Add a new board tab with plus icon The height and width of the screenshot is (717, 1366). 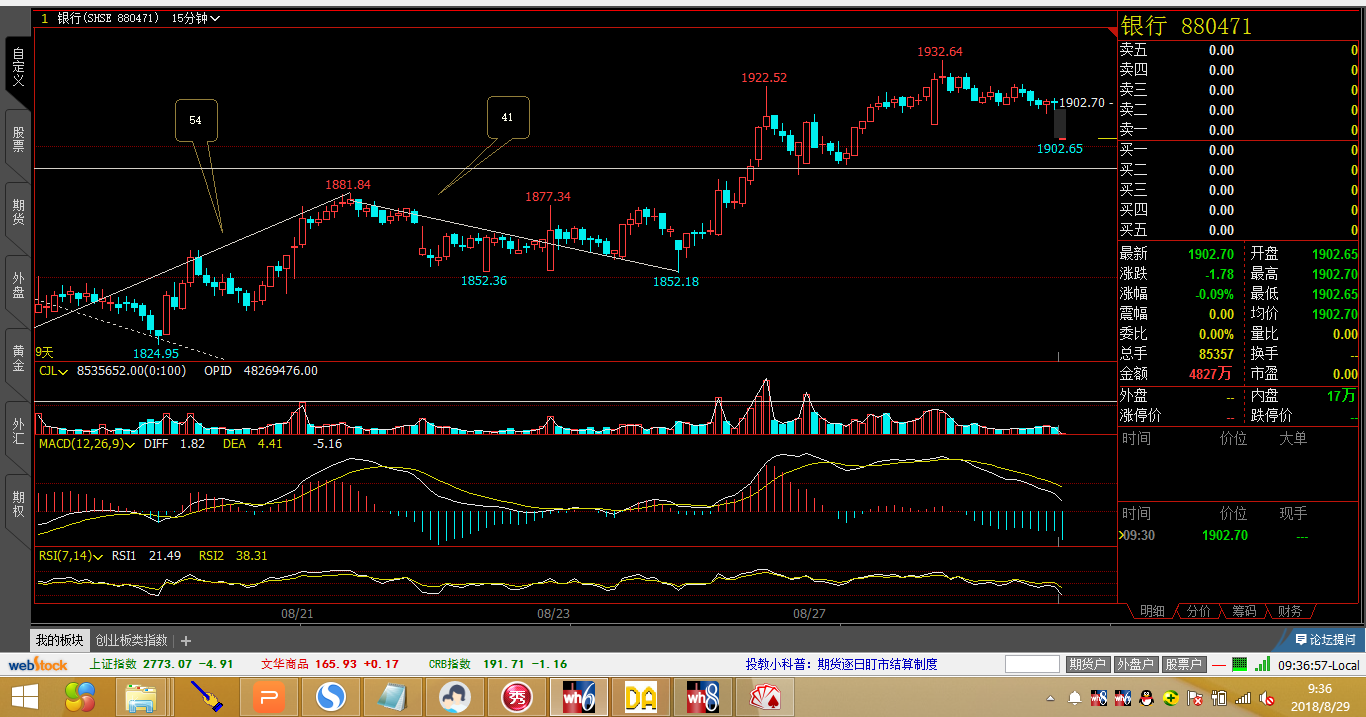tap(186, 640)
